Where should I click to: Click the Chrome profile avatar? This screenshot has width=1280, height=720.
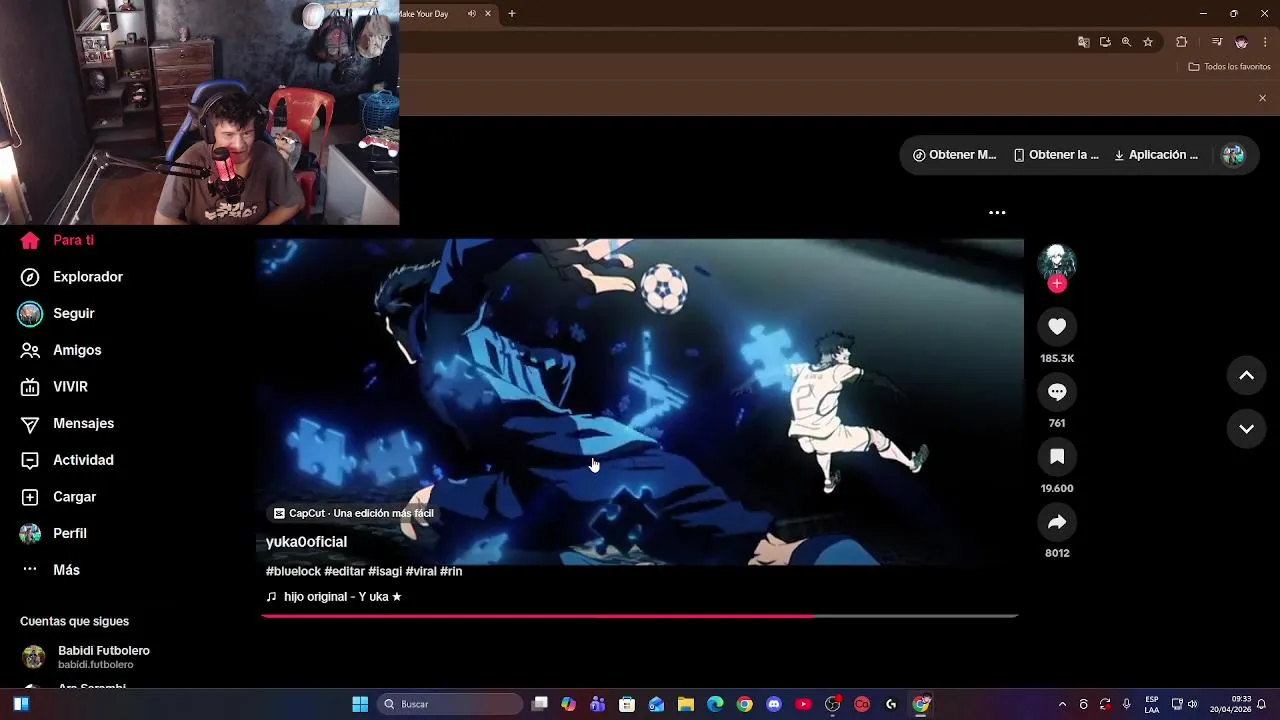[1241, 42]
